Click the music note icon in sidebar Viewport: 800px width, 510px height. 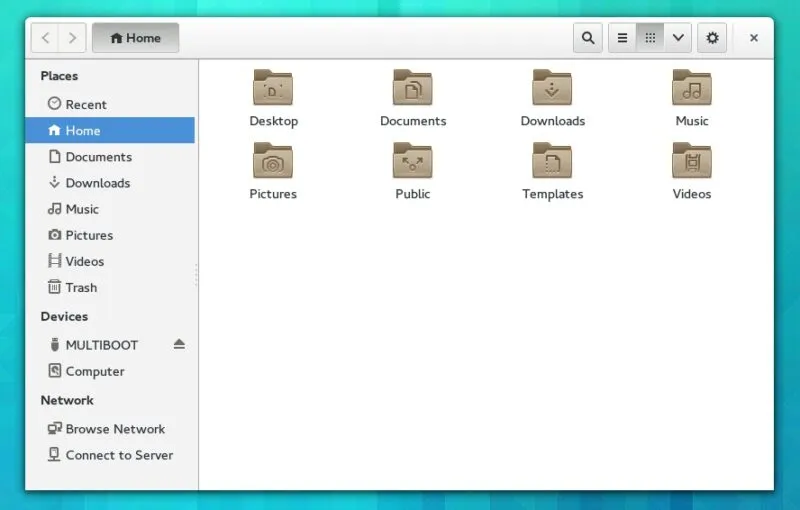[55, 209]
